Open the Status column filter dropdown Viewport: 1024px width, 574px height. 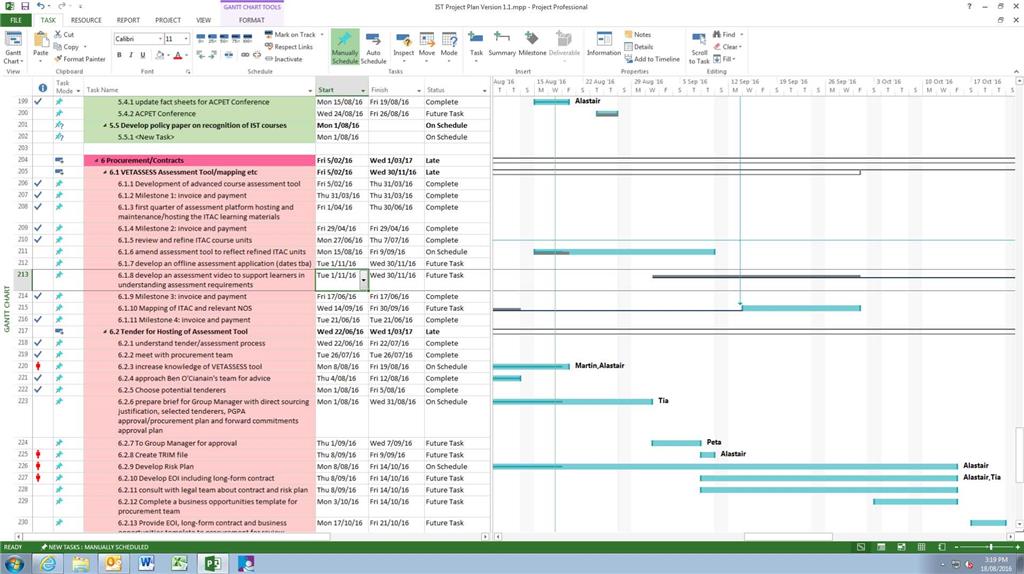[484, 91]
